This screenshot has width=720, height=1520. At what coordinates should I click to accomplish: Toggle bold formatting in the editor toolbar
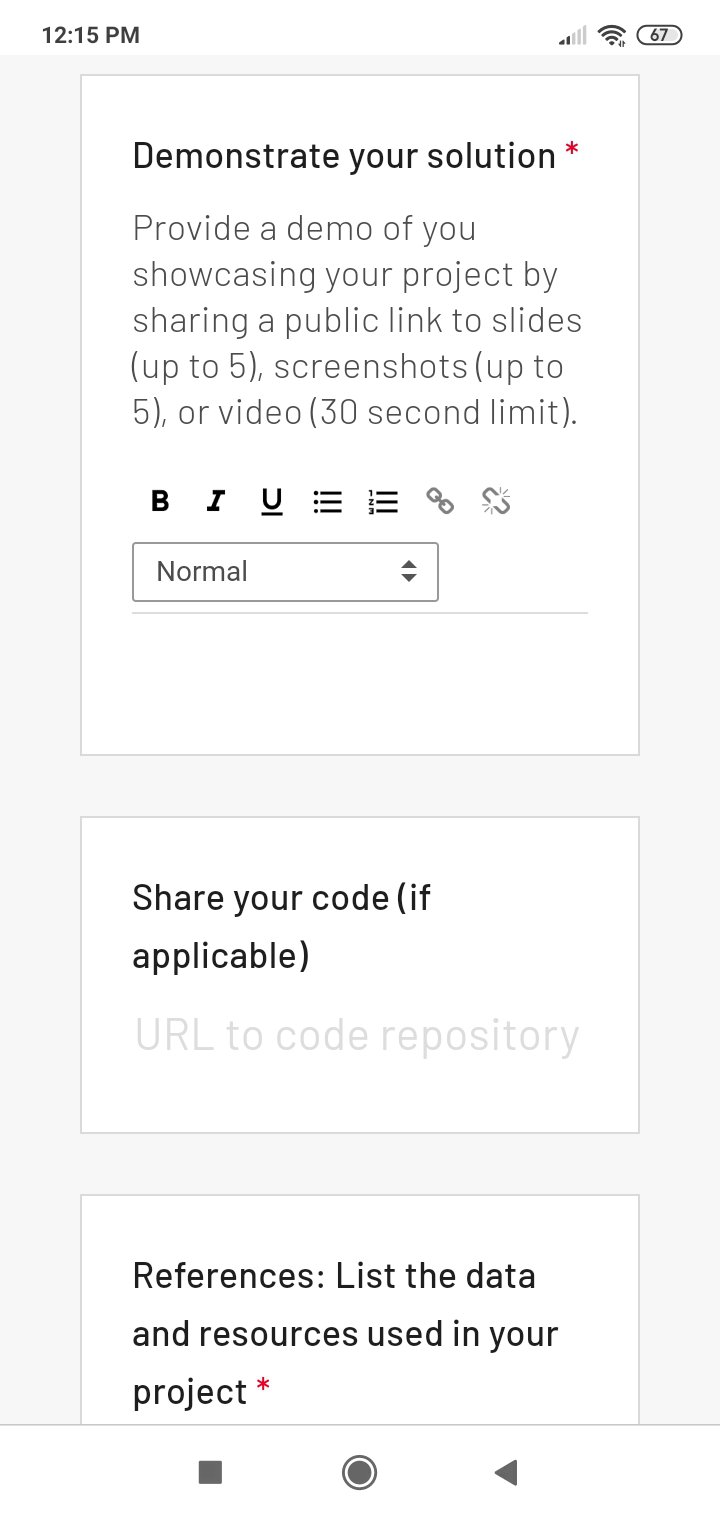click(x=160, y=501)
